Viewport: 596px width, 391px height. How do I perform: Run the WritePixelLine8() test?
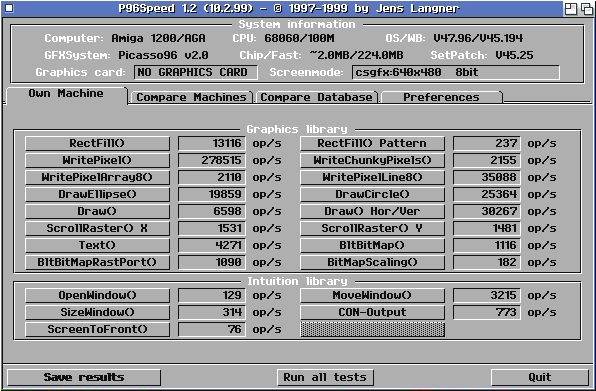point(372,177)
